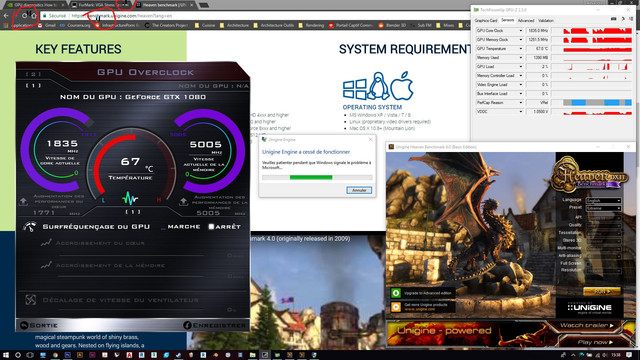640x360 pixels.
Task: Switch to the Graphics Card tab in GPU-Z
Action: pos(486,20)
